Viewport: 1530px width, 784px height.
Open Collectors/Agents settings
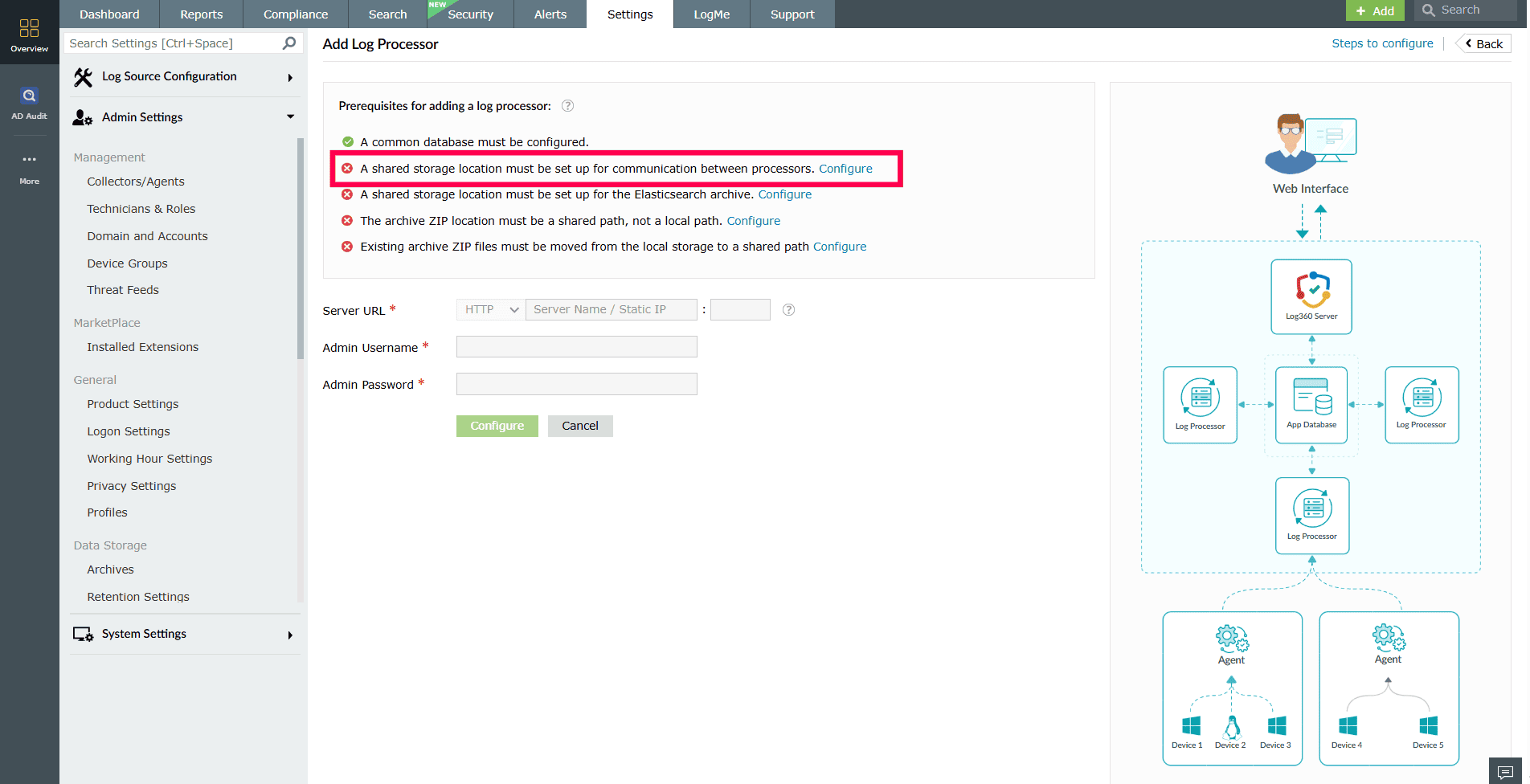pos(136,182)
